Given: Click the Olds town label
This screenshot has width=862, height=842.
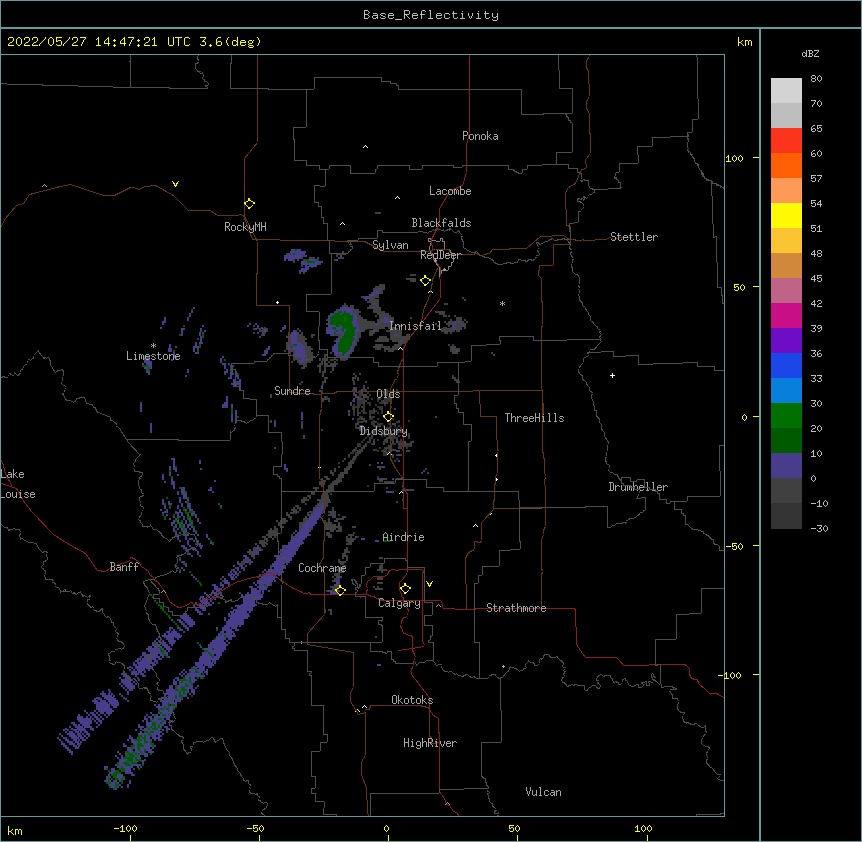Looking at the screenshot, I should tap(388, 394).
